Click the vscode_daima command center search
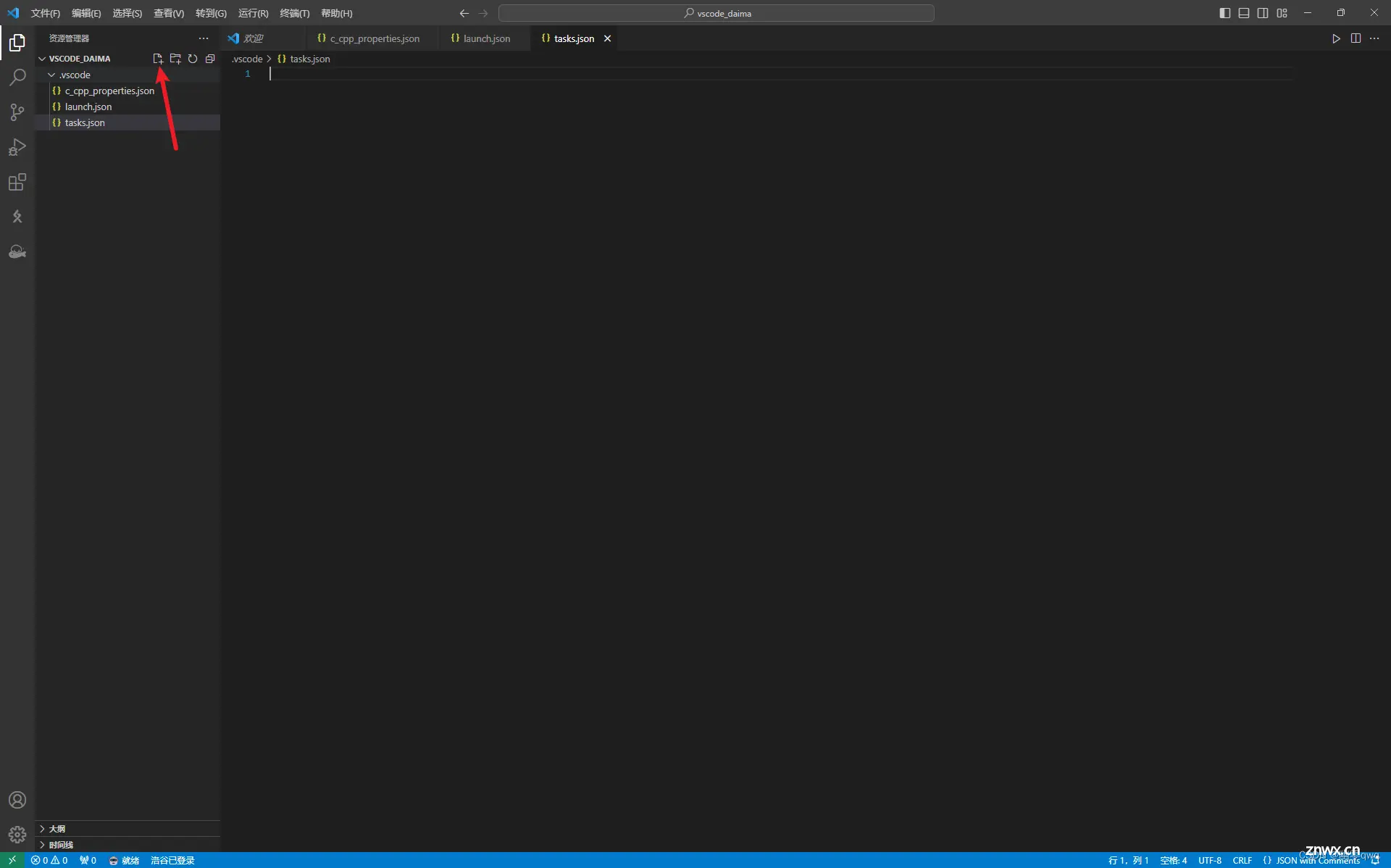 pyautogui.click(x=716, y=13)
